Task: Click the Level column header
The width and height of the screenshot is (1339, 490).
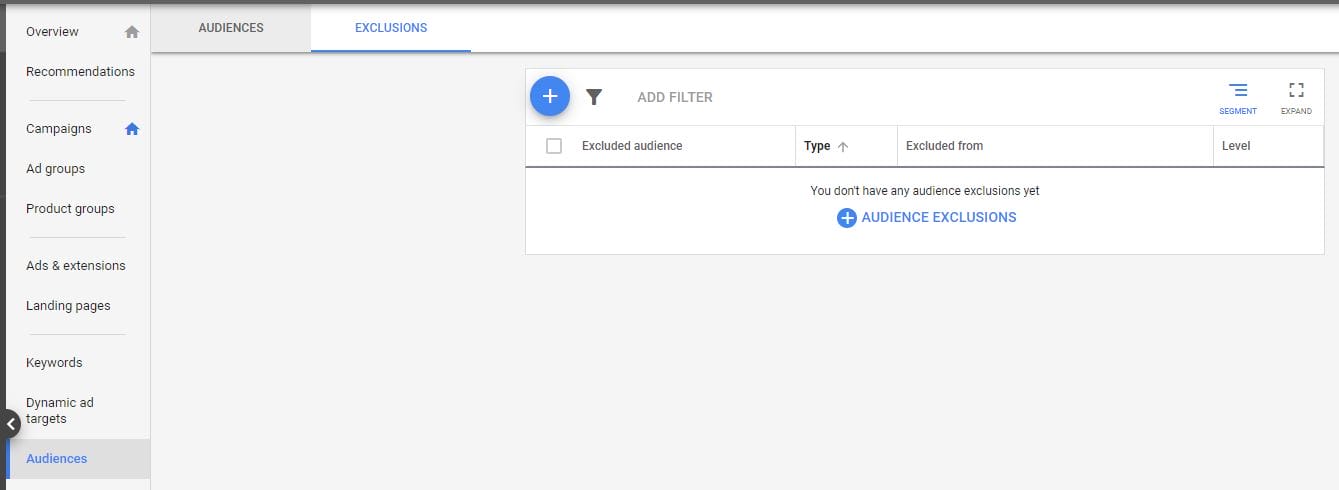Action: 1236,146
